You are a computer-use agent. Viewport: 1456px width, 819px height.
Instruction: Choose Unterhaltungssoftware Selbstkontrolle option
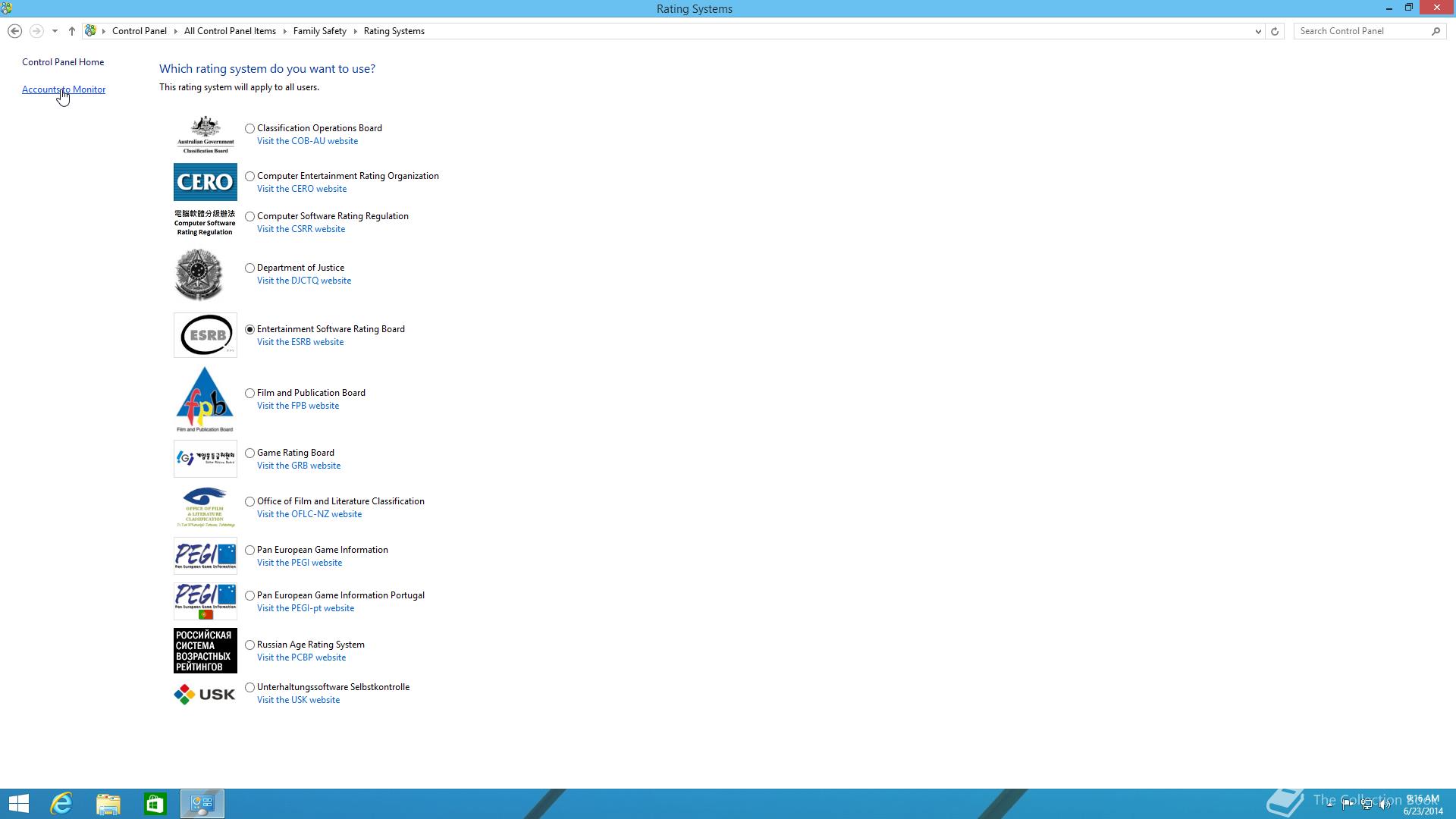249,688
